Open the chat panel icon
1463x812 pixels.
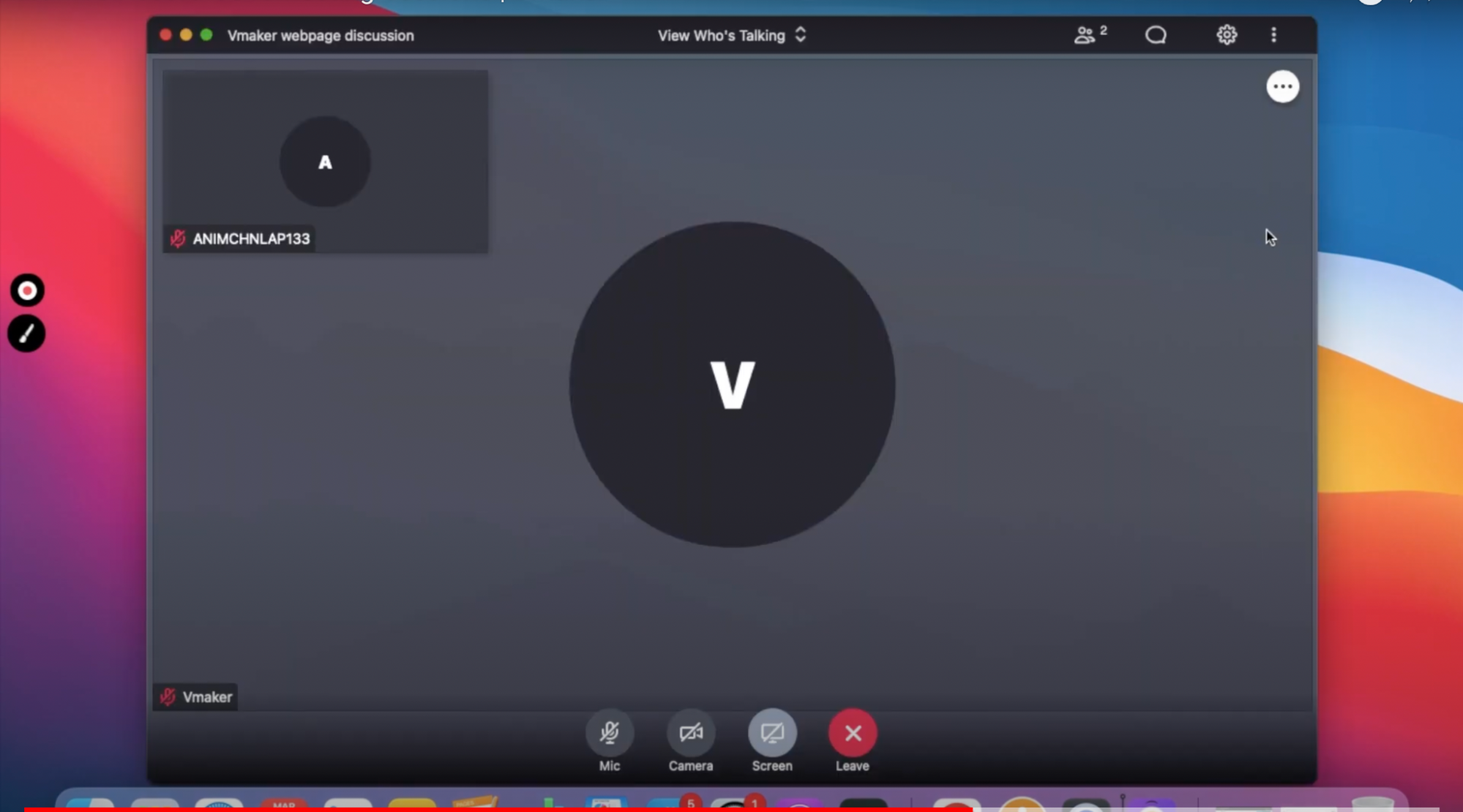(1156, 35)
